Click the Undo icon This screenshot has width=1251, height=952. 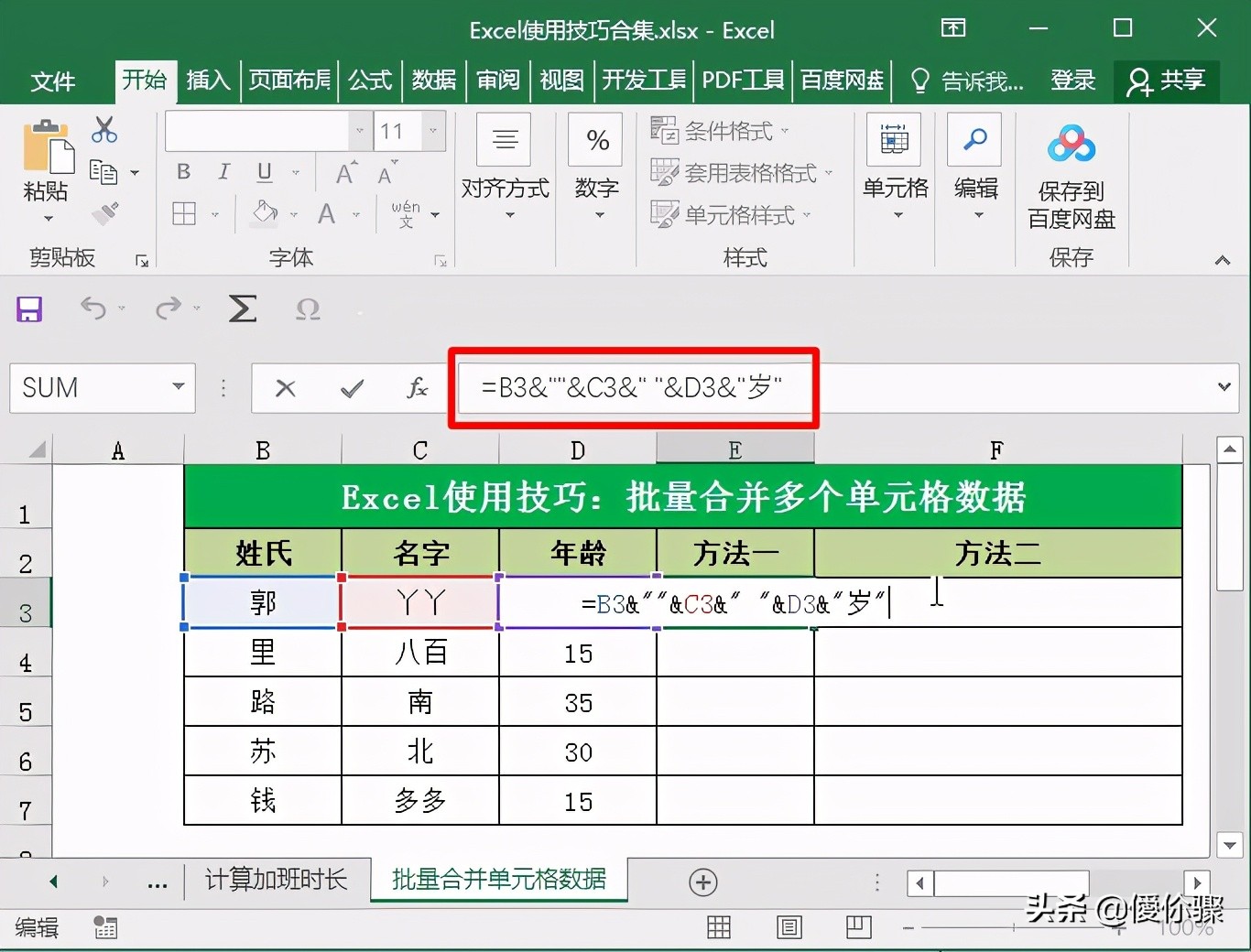(x=94, y=309)
